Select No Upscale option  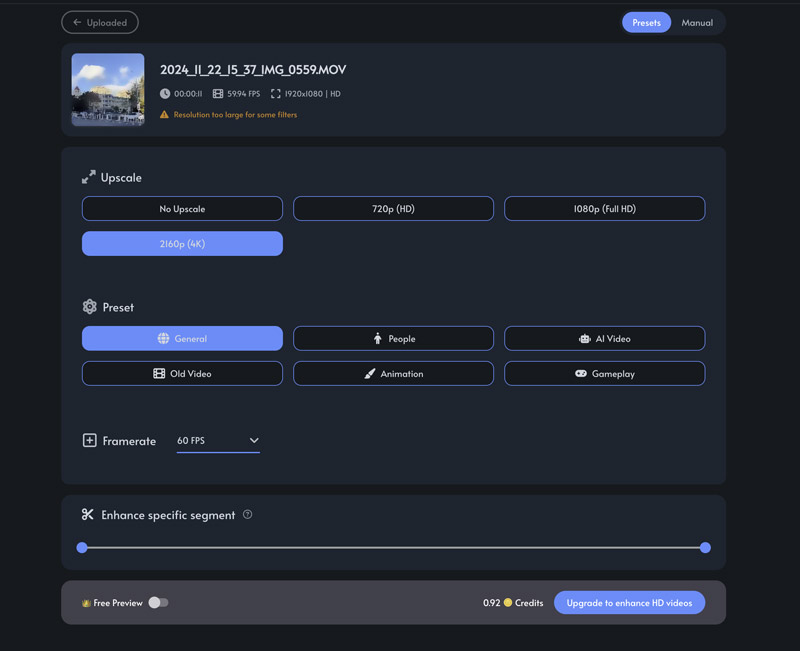tap(182, 209)
